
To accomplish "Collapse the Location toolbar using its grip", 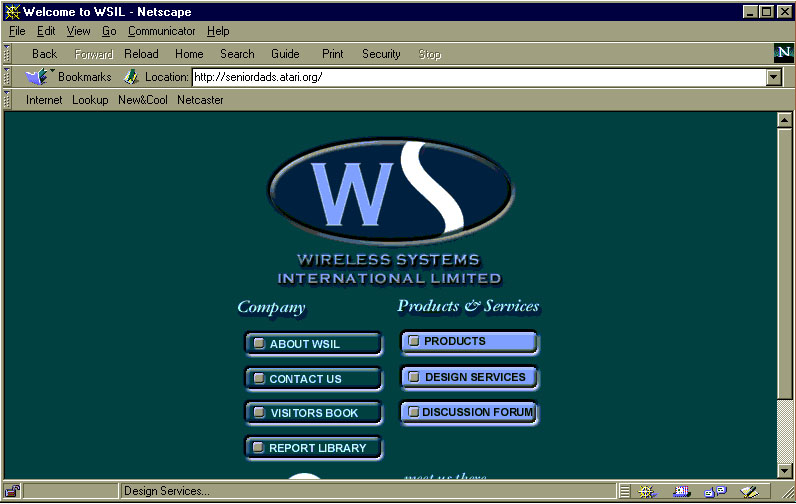I will [x=8, y=77].
